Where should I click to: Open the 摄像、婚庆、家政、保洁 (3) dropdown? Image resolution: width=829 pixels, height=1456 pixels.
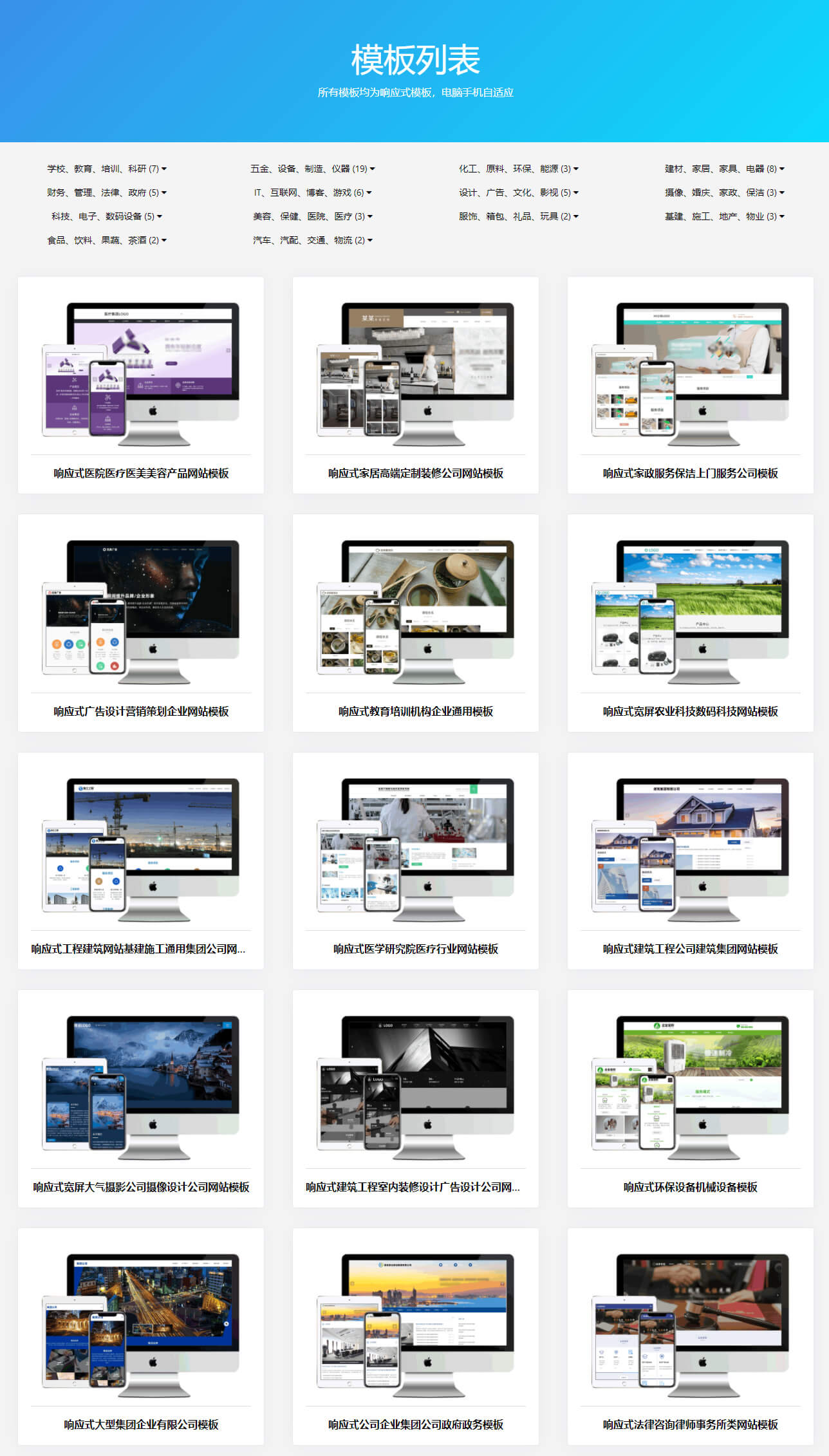(x=725, y=192)
